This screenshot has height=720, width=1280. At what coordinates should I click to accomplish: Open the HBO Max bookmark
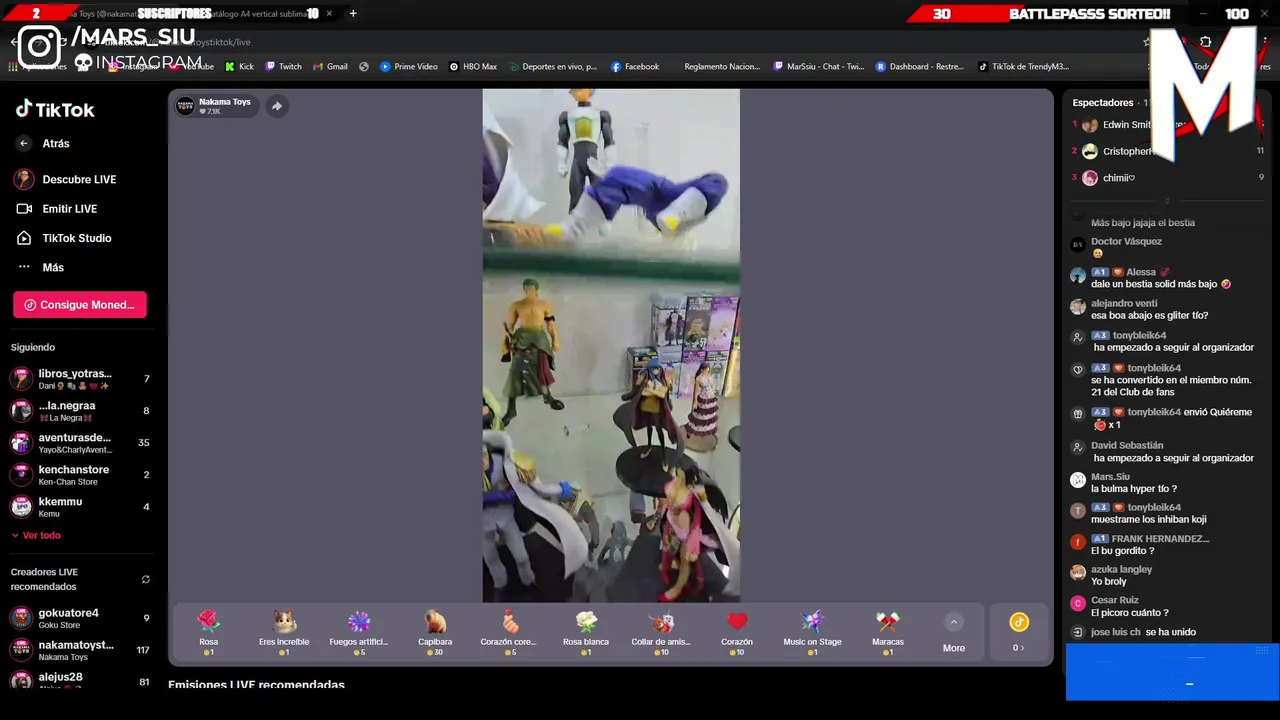pos(473,67)
